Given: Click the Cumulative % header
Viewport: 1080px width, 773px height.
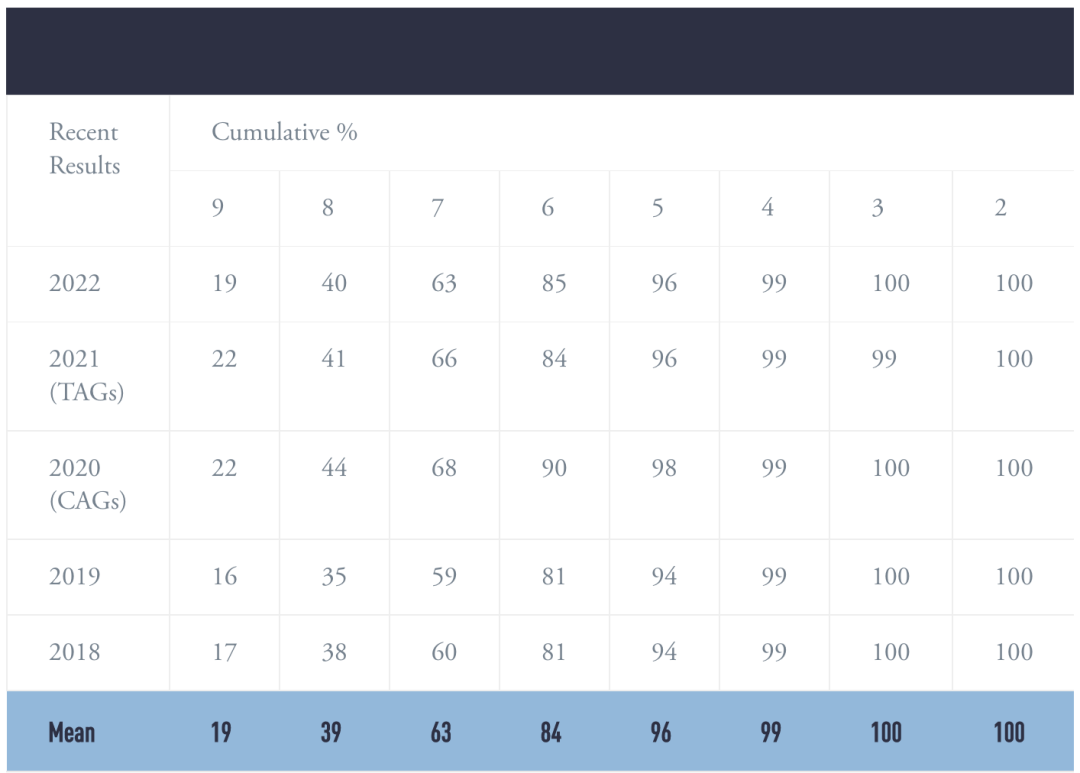Looking at the screenshot, I should click(x=284, y=132).
